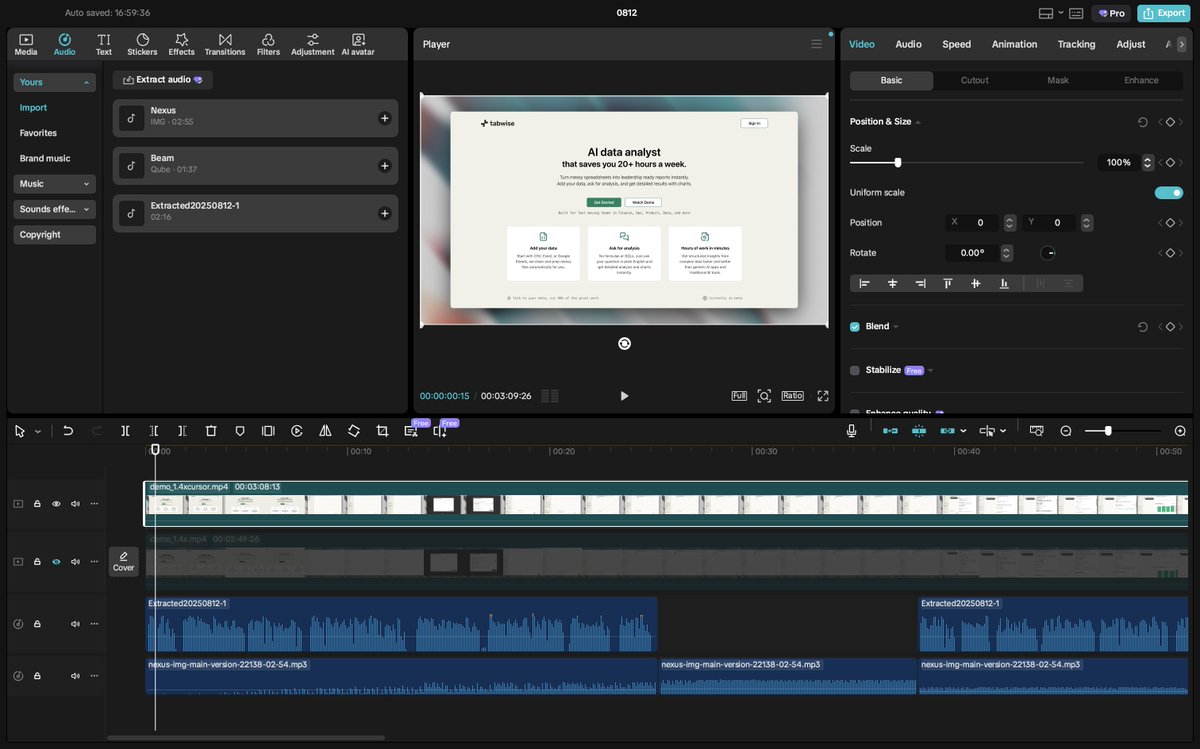Enable the Stabilize checkbox
This screenshot has width=1200, height=749.
(x=855, y=370)
